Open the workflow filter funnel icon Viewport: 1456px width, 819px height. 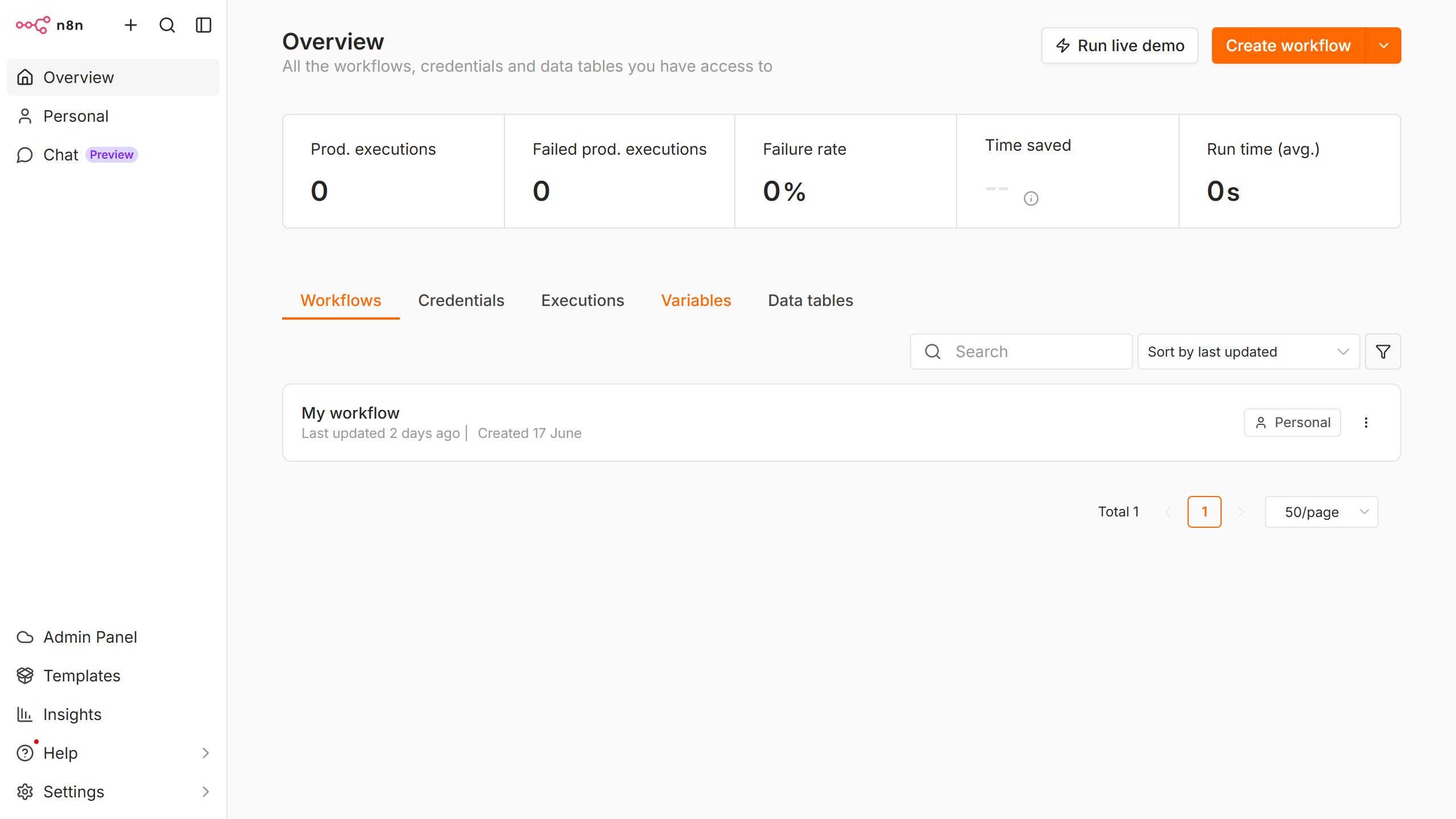[1383, 351]
